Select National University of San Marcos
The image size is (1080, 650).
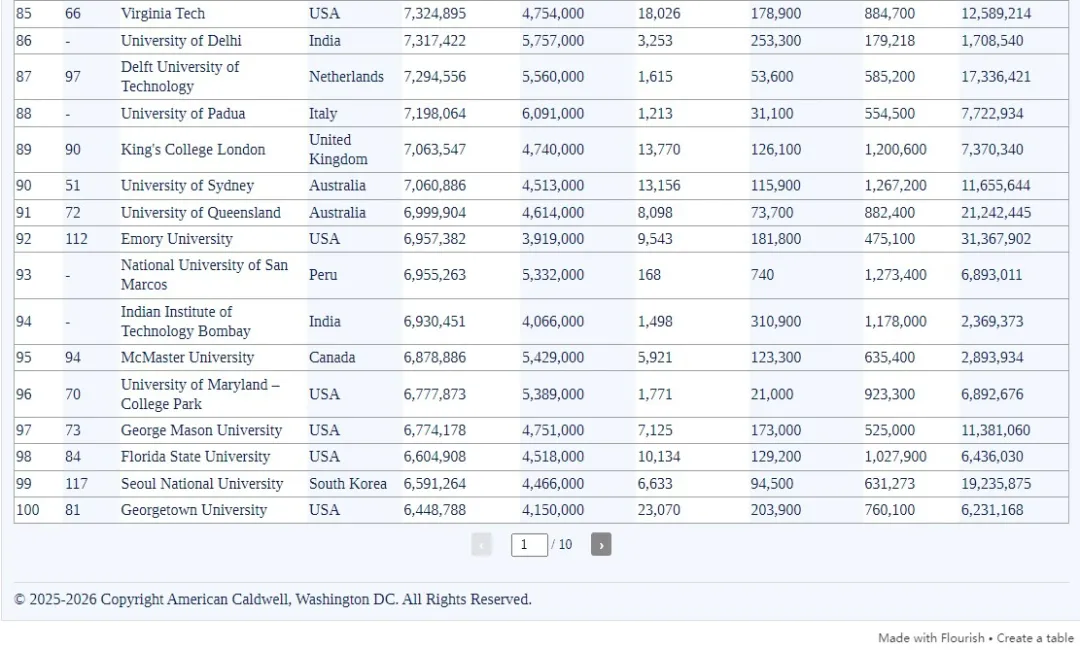point(204,275)
